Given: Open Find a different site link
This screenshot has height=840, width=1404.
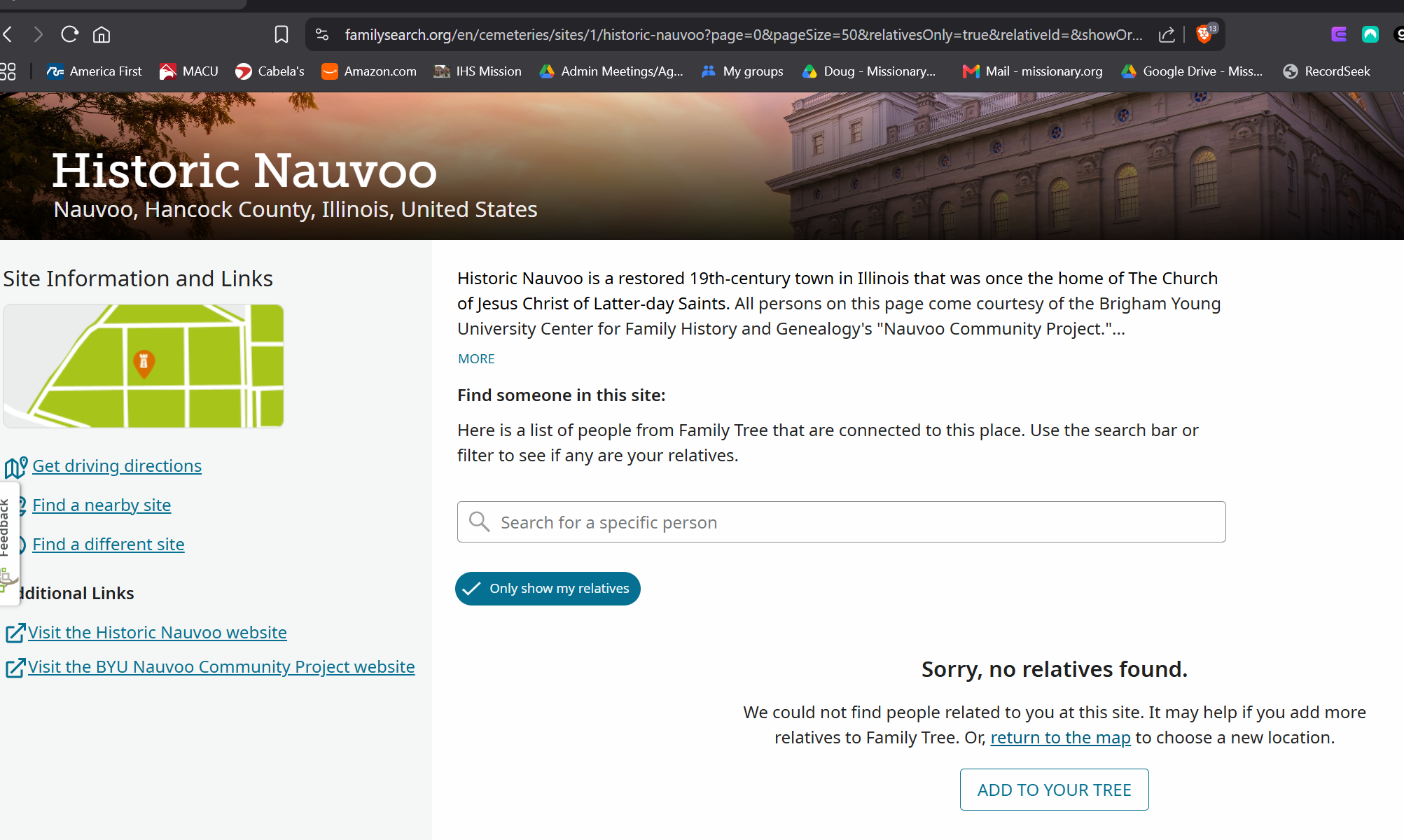Looking at the screenshot, I should coord(109,545).
